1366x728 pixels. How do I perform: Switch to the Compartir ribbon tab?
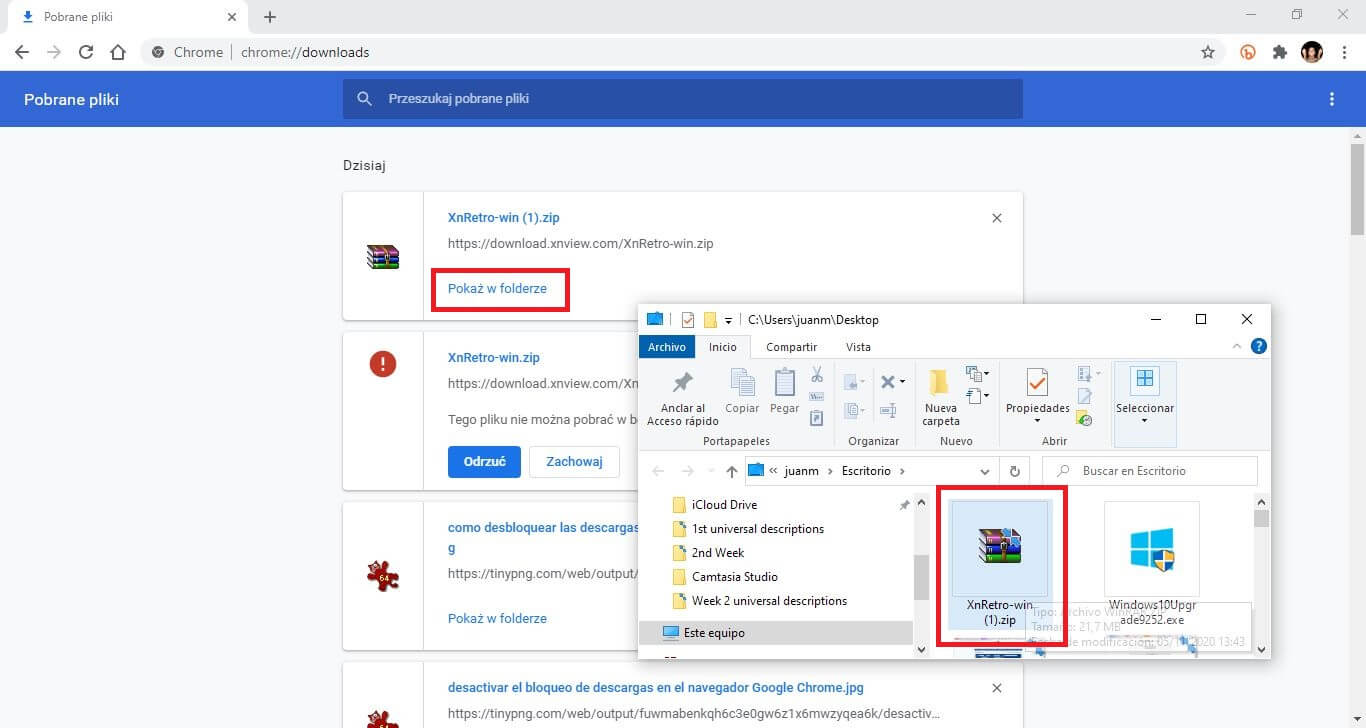[x=791, y=346]
